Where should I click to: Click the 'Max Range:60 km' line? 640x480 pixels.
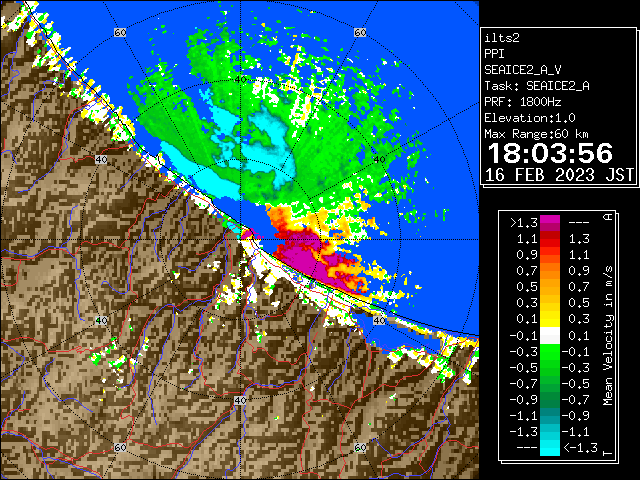coord(536,134)
